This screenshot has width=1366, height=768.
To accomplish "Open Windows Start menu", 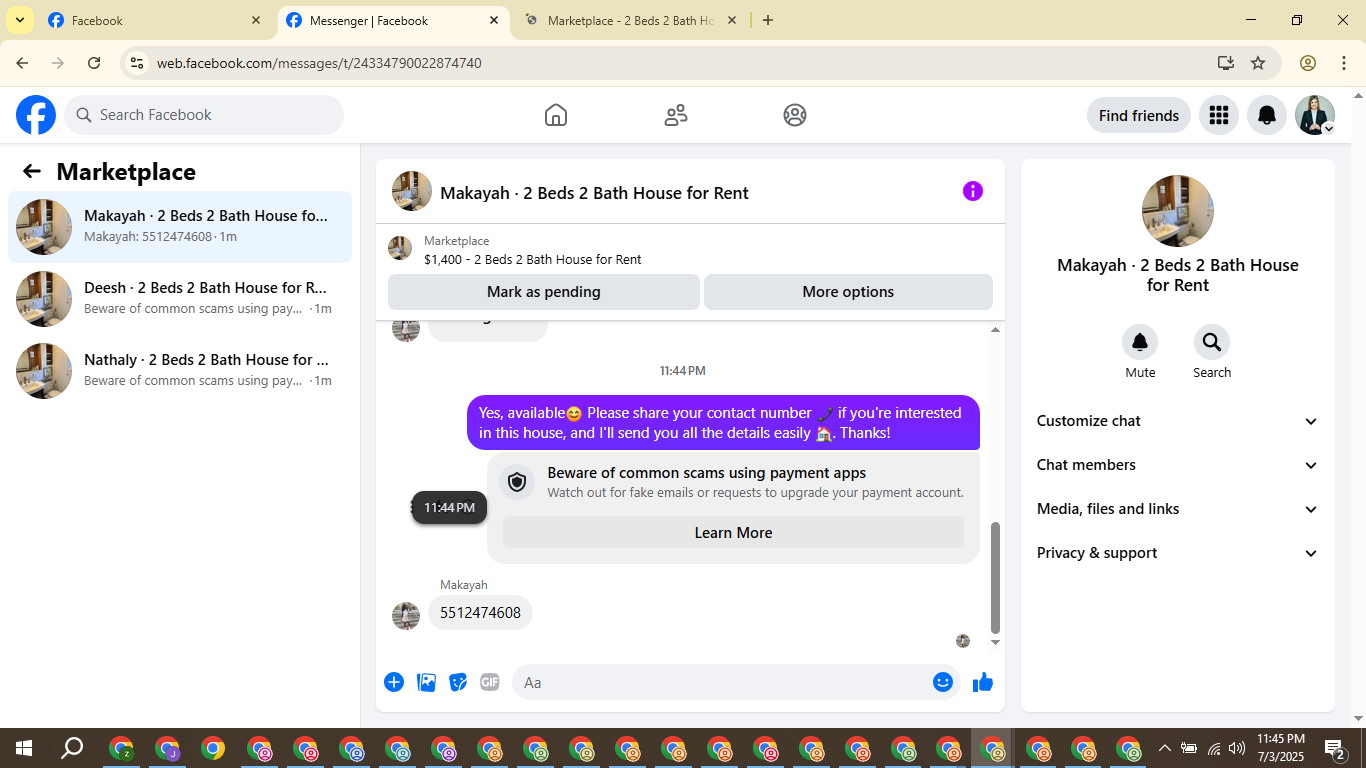I will [23, 748].
